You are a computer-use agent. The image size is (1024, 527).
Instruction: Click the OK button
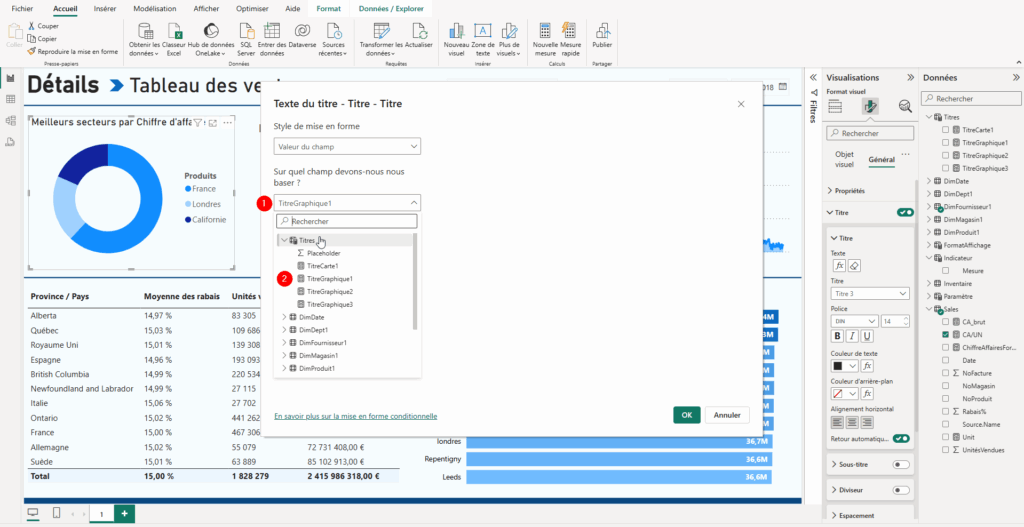[687, 415]
